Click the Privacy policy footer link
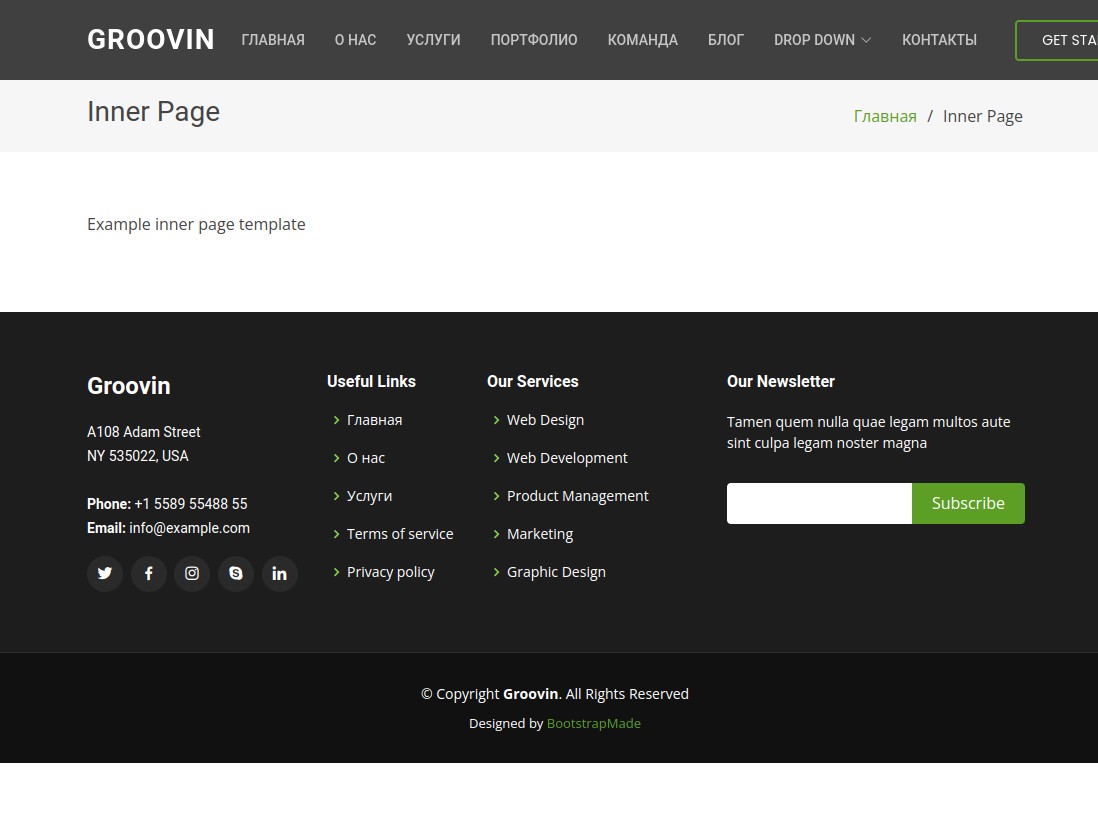The image size is (1098, 834). click(390, 572)
